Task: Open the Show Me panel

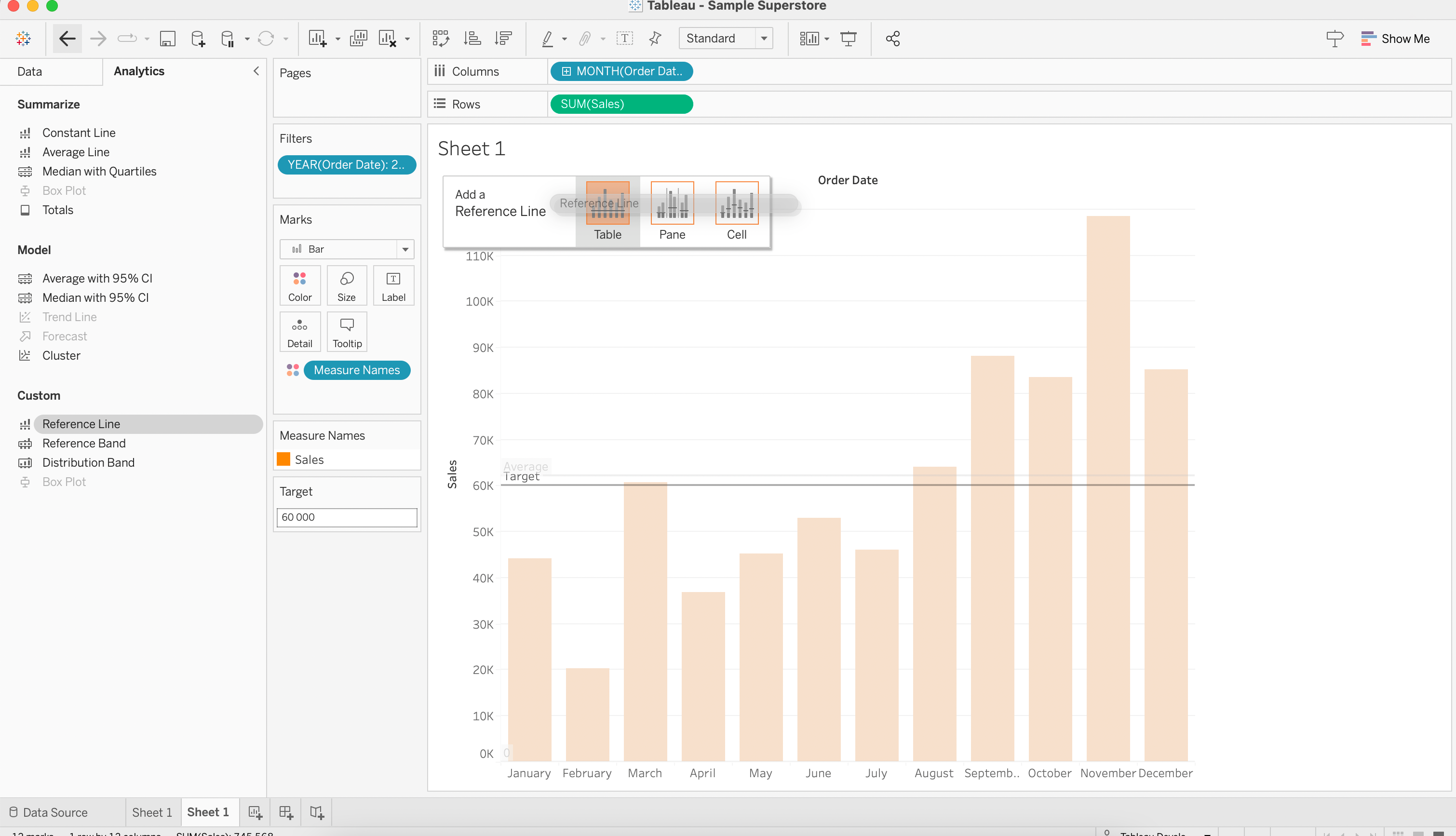Action: tap(1396, 39)
